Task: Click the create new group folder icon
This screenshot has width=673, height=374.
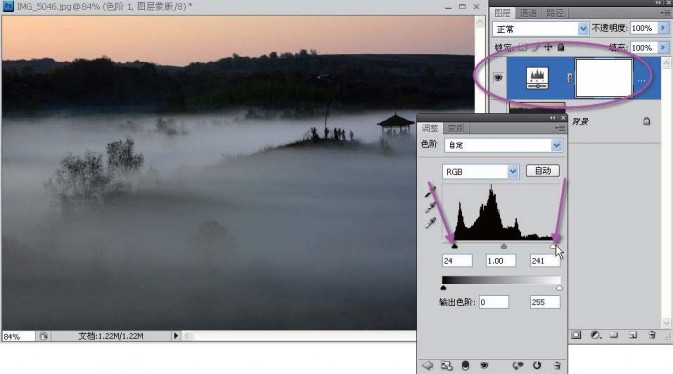Action: (x=614, y=335)
